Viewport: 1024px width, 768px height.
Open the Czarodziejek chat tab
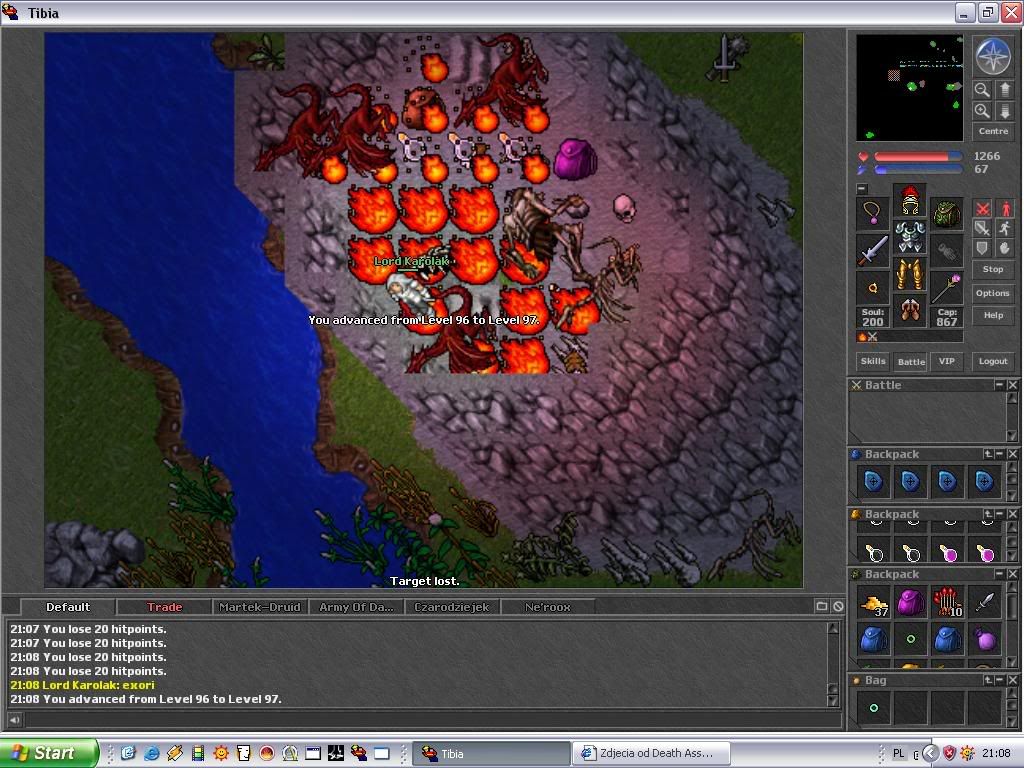click(452, 607)
